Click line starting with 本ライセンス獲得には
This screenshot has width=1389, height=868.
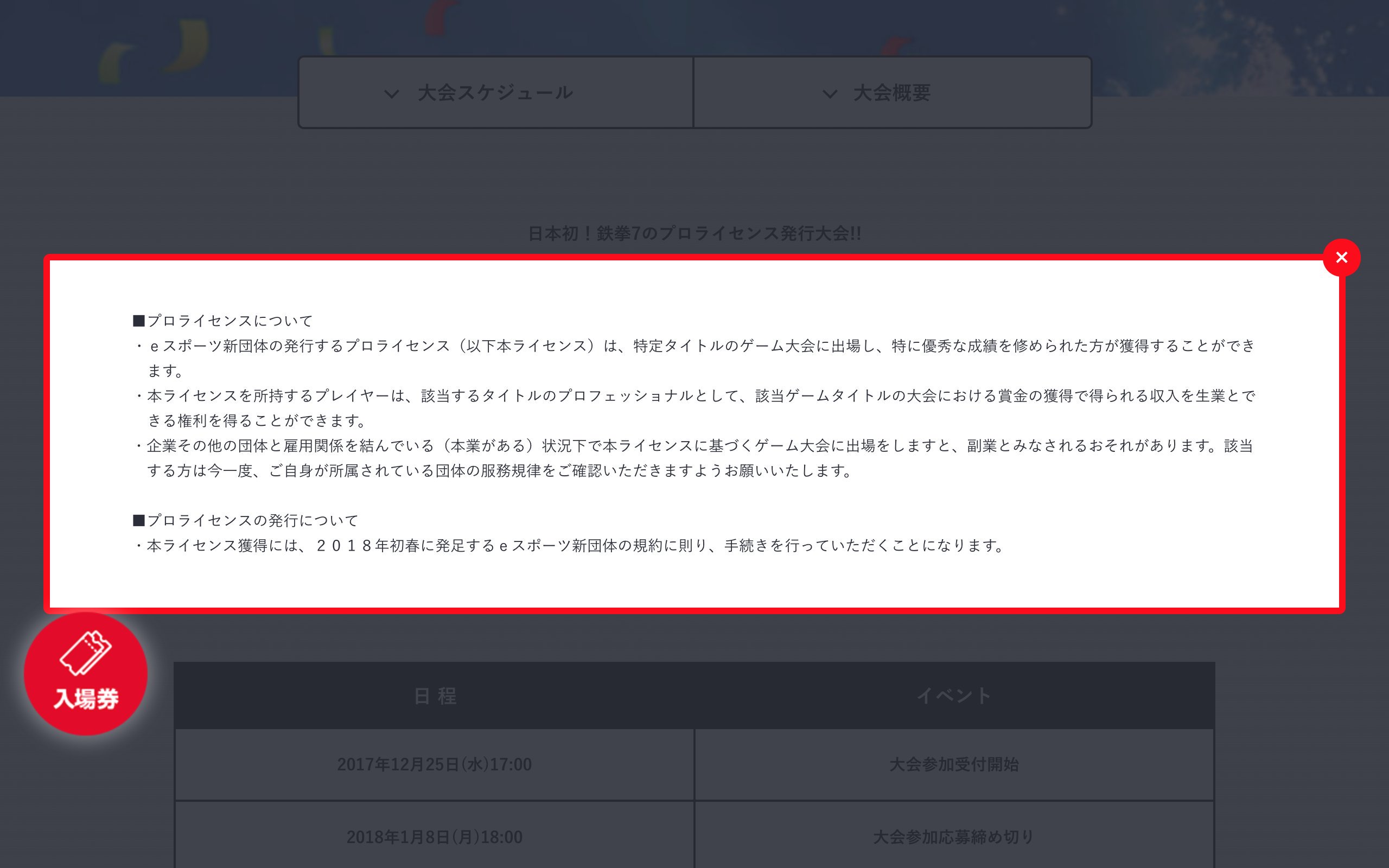[x=569, y=545]
